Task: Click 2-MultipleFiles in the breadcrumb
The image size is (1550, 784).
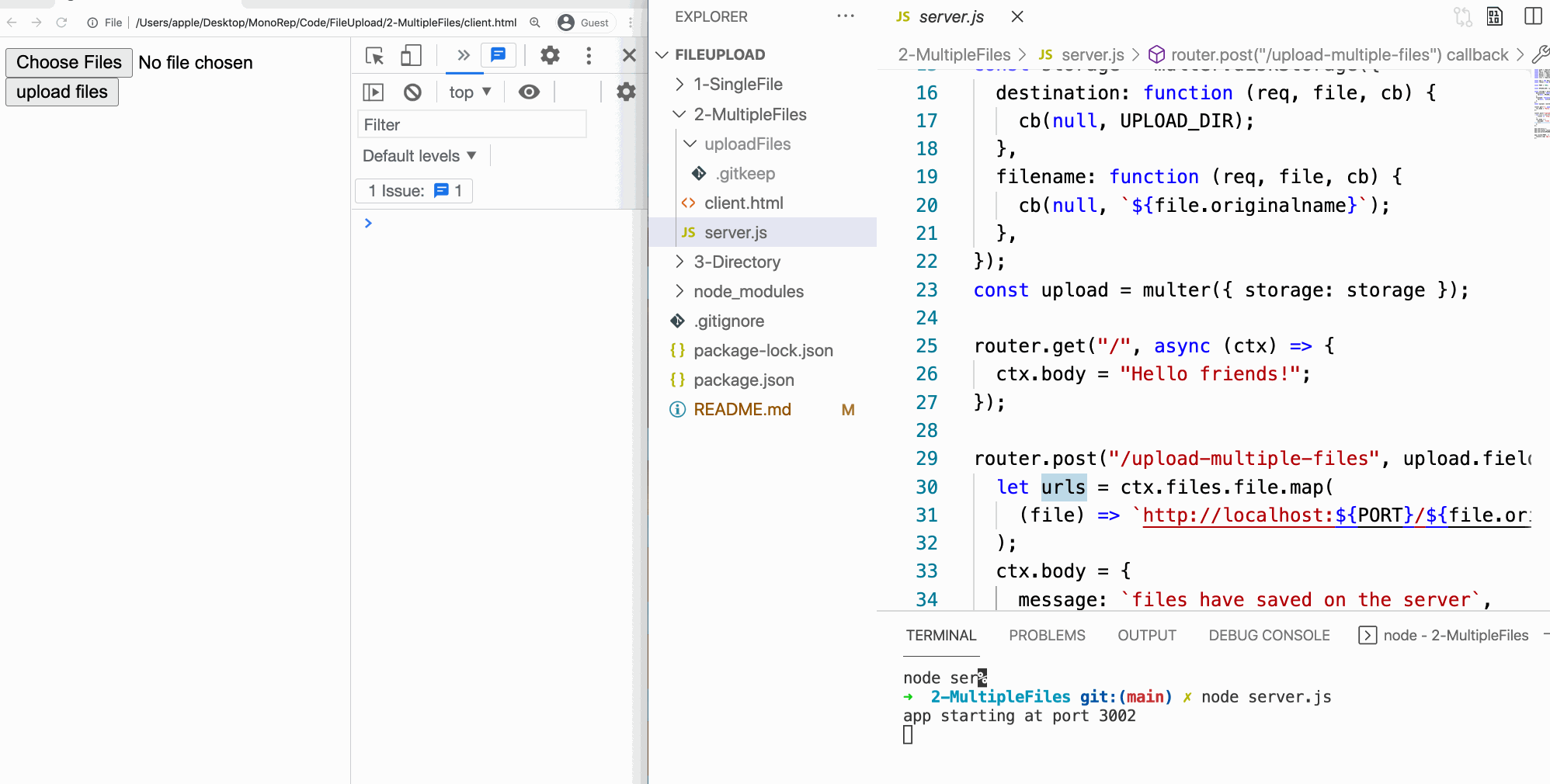Action: 954,54
